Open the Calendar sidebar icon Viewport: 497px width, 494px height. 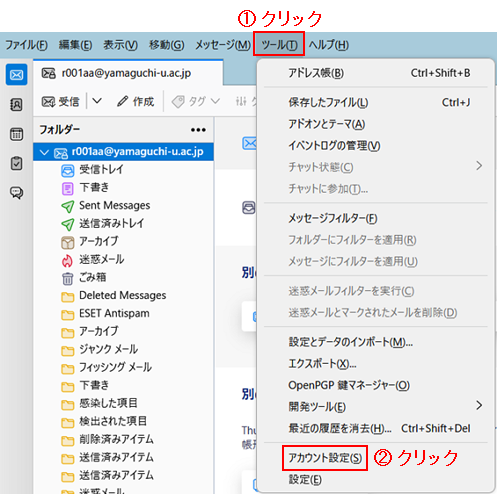point(16,134)
